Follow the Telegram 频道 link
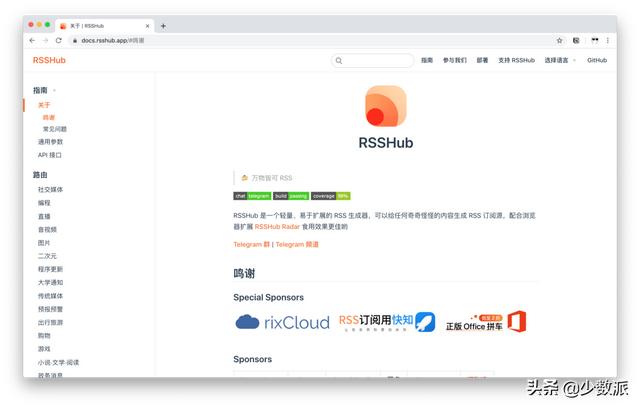Screen dimensions: 640x408 pyautogui.click(x=297, y=244)
